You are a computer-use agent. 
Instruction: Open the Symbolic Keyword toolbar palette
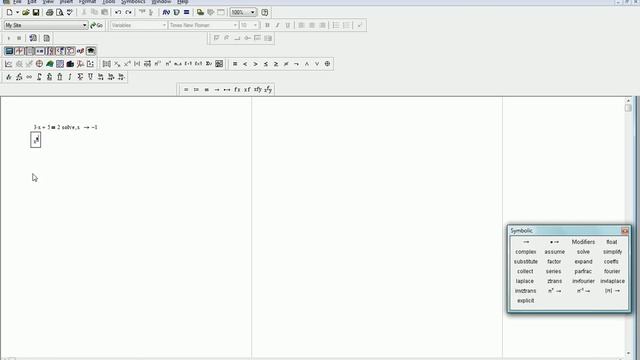point(91,51)
